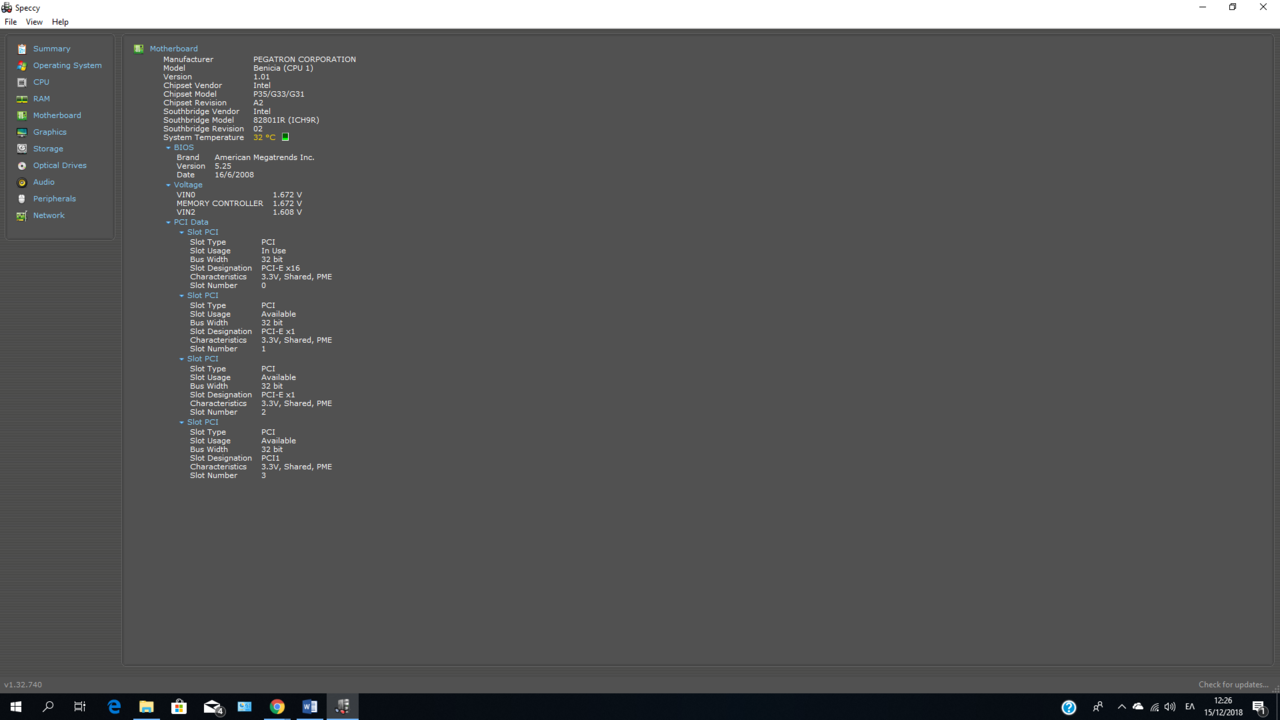Open the Windows Start menu
Screen dimensions: 1280x720
coord(16,707)
